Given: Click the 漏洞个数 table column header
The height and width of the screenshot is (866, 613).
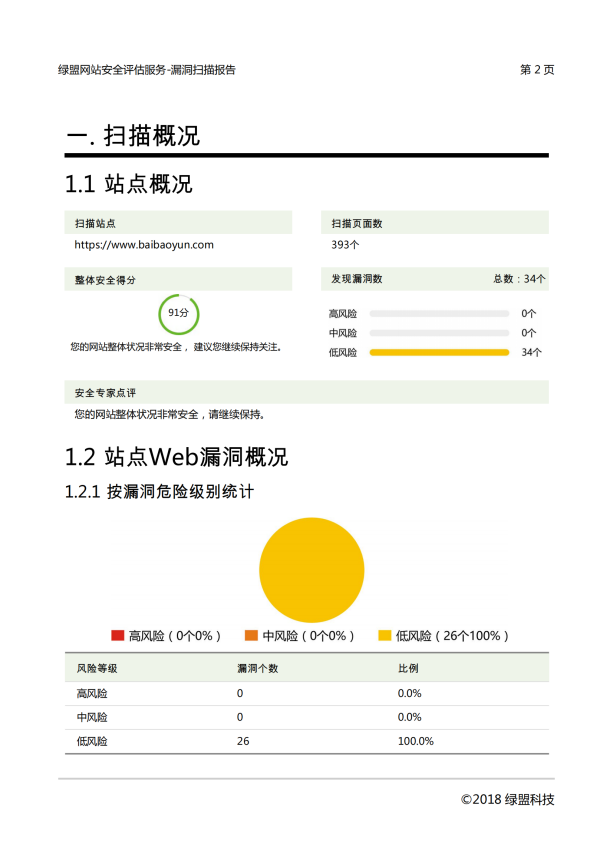Looking at the screenshot, I should [257, 667].
